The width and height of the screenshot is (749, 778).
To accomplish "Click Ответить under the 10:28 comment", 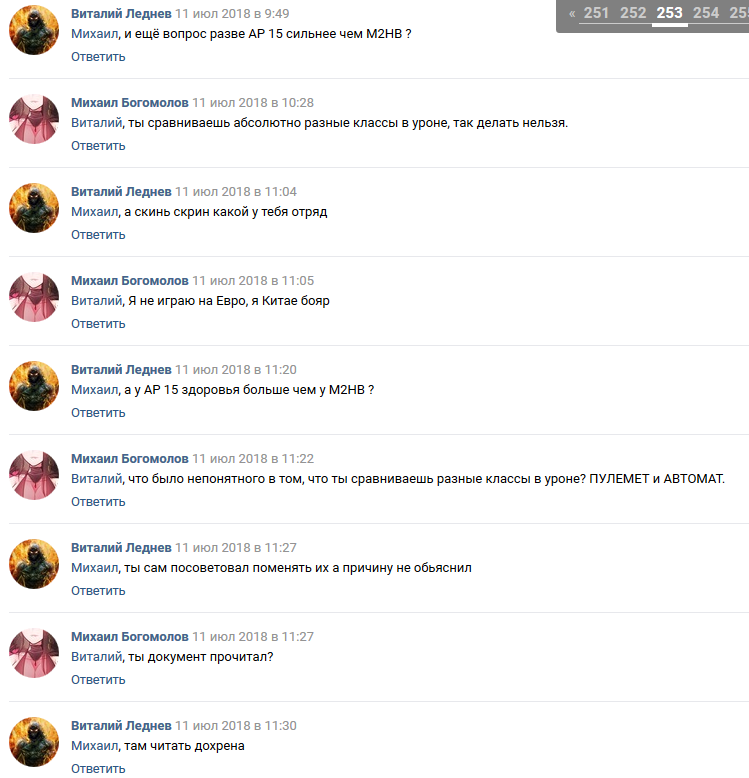I will pos(98,145).
